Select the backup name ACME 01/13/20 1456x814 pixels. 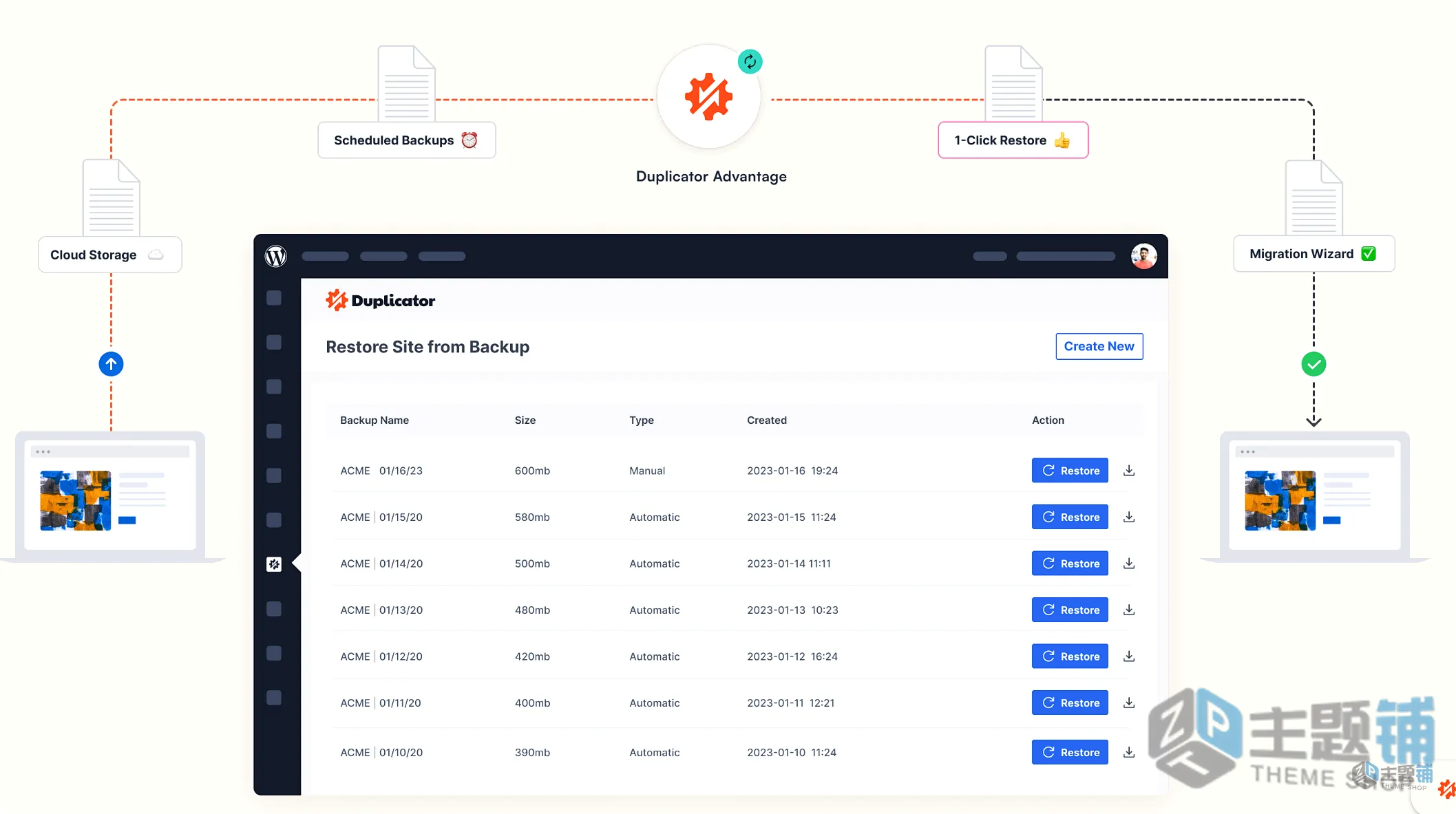click(x=381, y=610)
